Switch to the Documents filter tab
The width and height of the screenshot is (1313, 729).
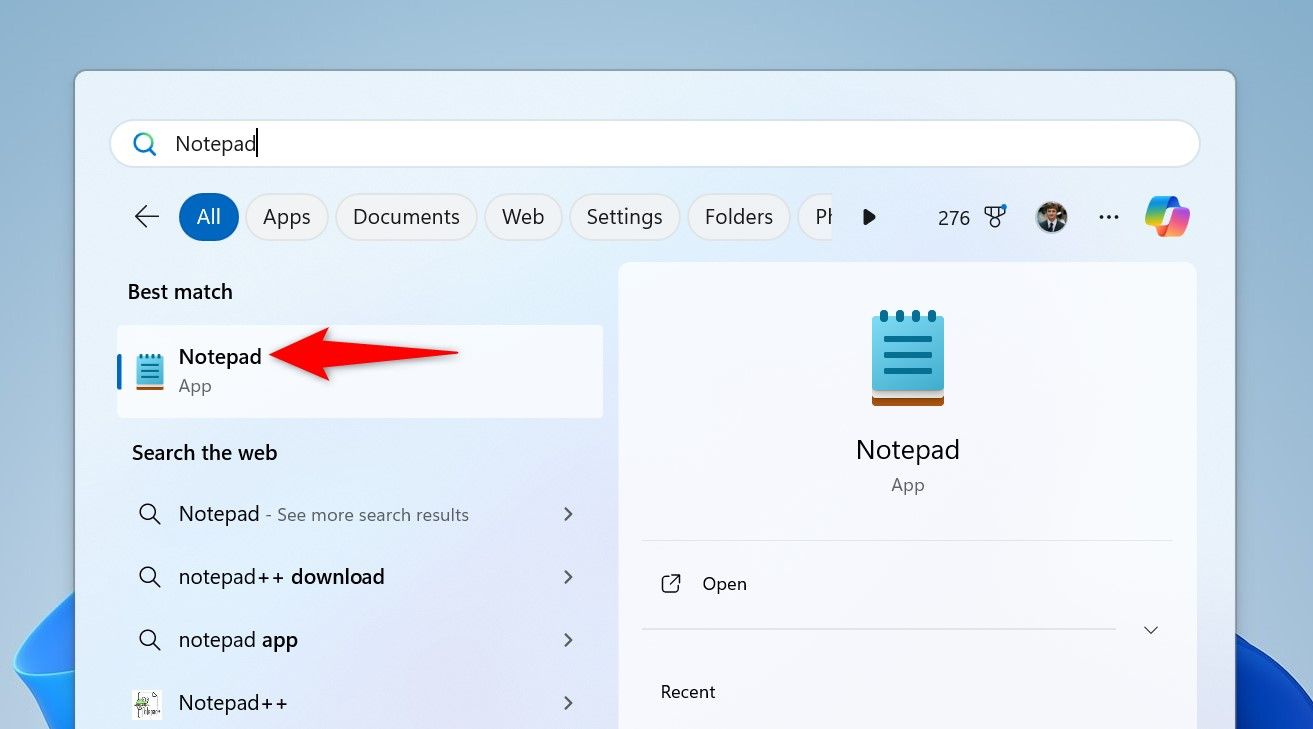(406, 217)
